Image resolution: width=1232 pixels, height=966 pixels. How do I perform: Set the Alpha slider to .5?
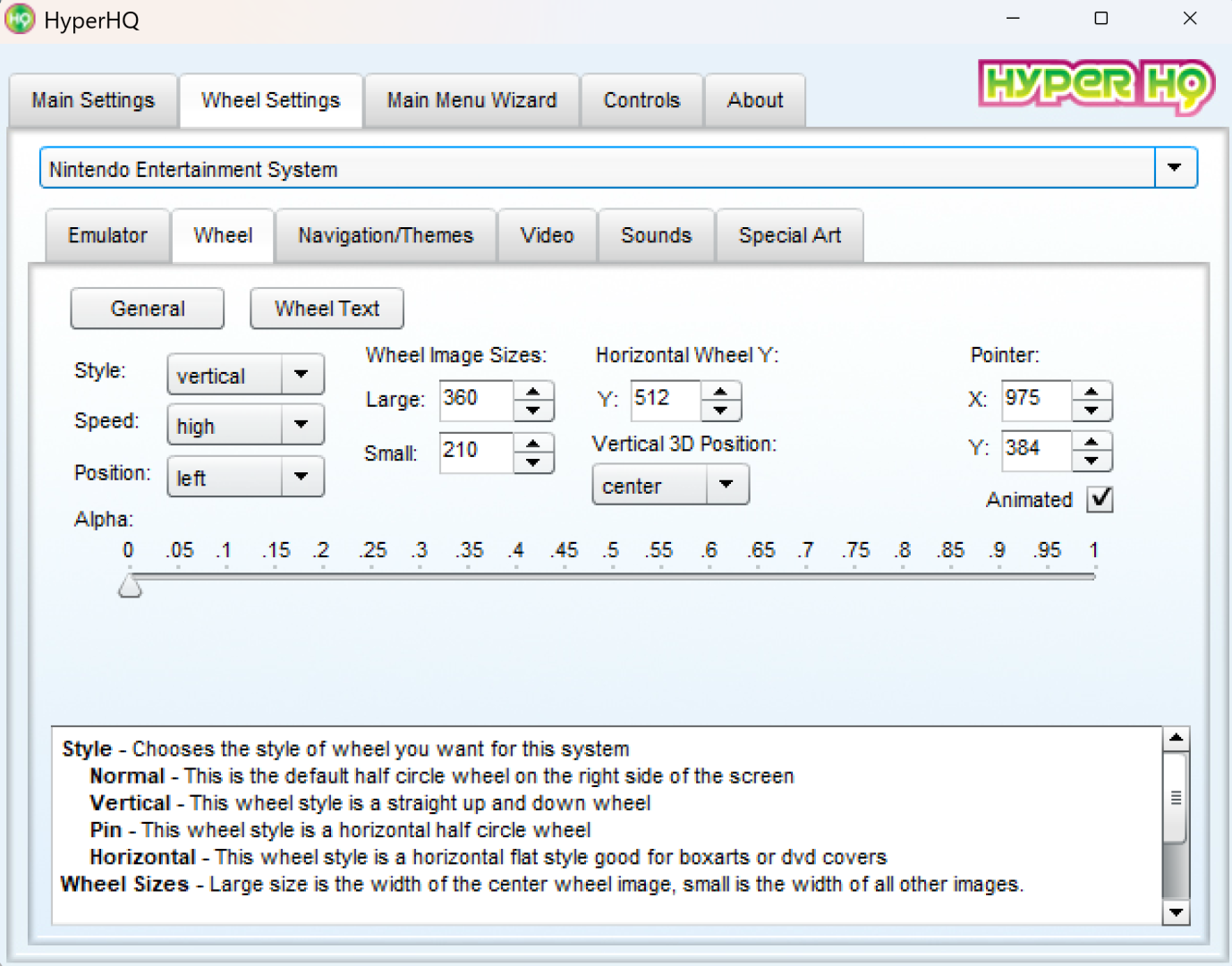pyautogui.click(x=612, y=577)
